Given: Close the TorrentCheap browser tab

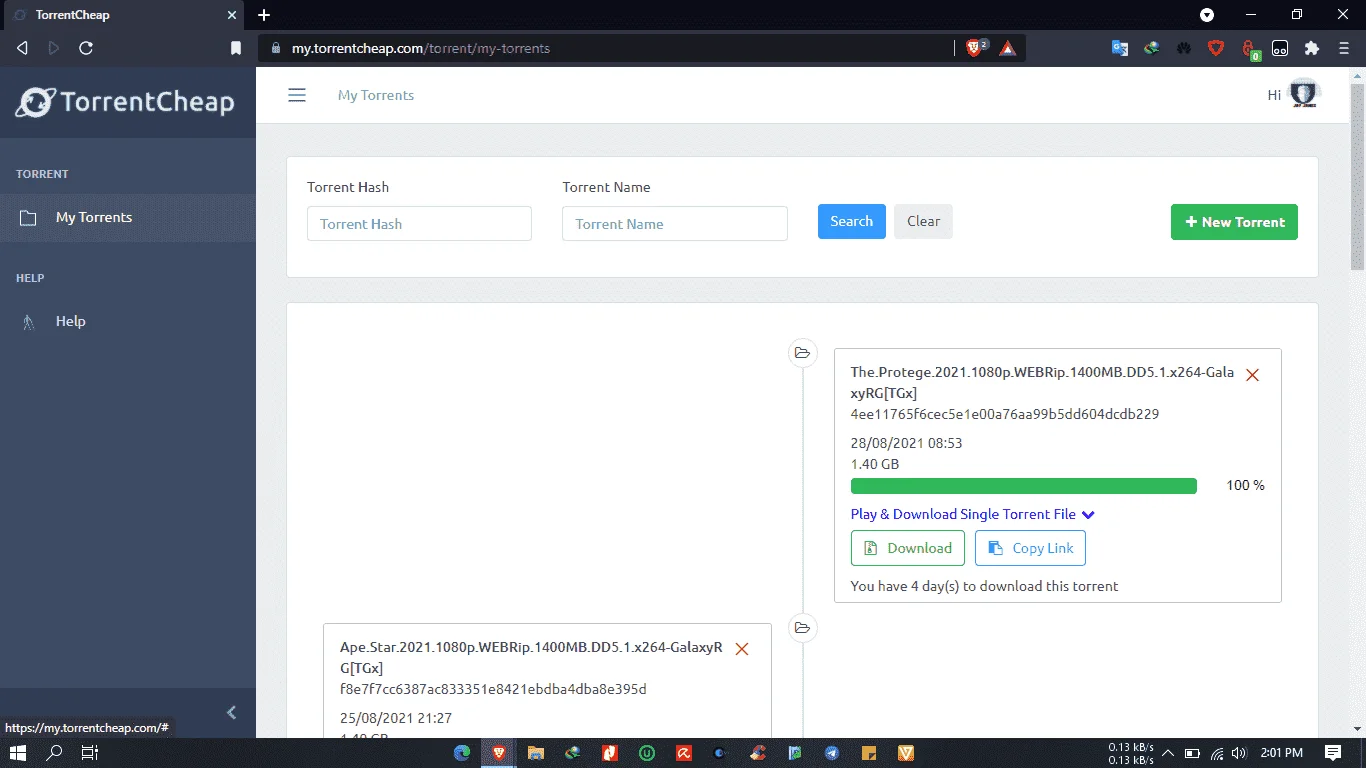Looking at the screenshot, I should [231, 15].
